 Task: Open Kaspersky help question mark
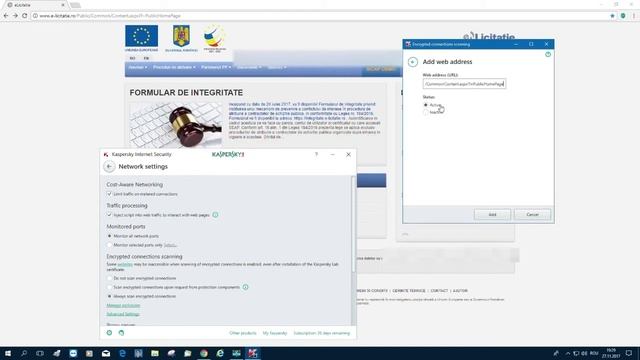tap(316, 154)
